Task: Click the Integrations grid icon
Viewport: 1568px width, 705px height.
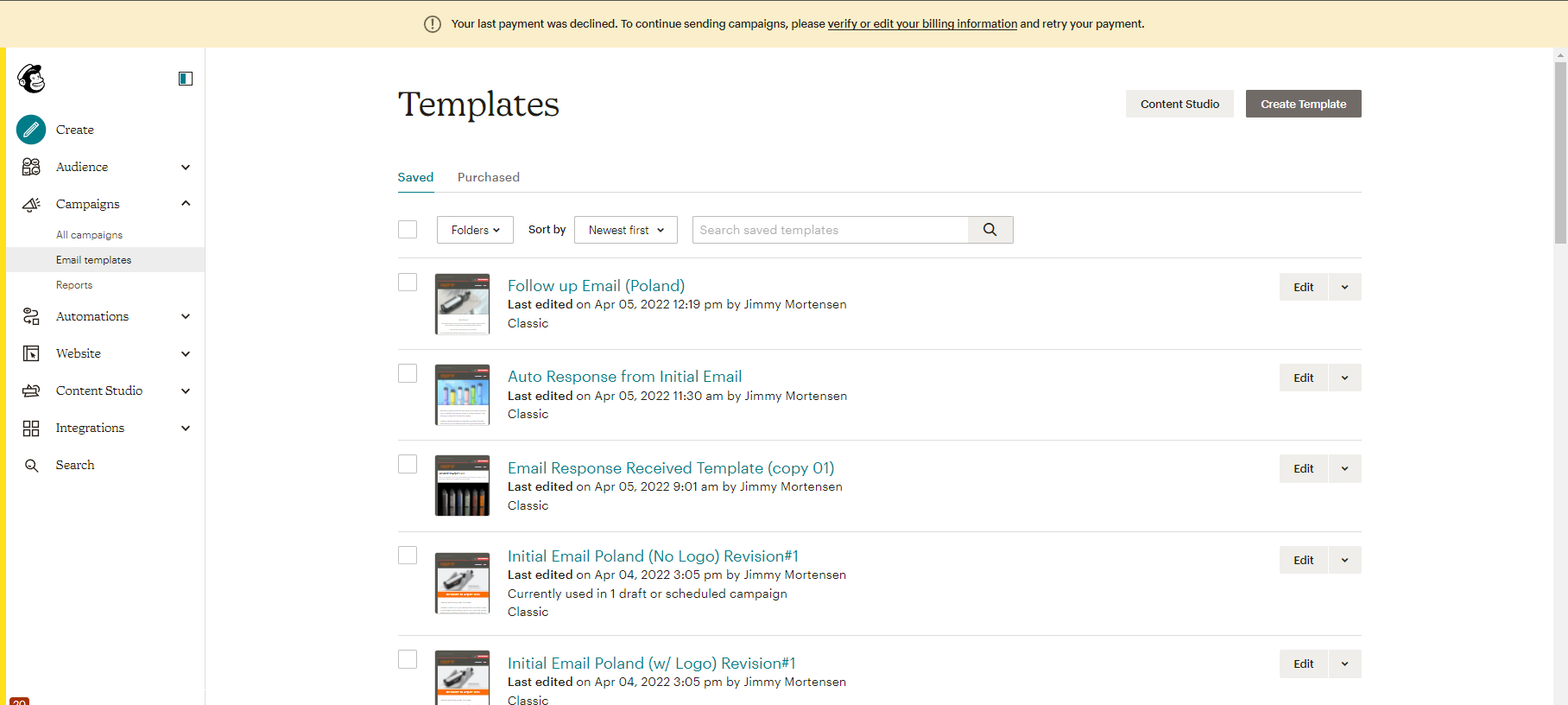Action: 31,428
